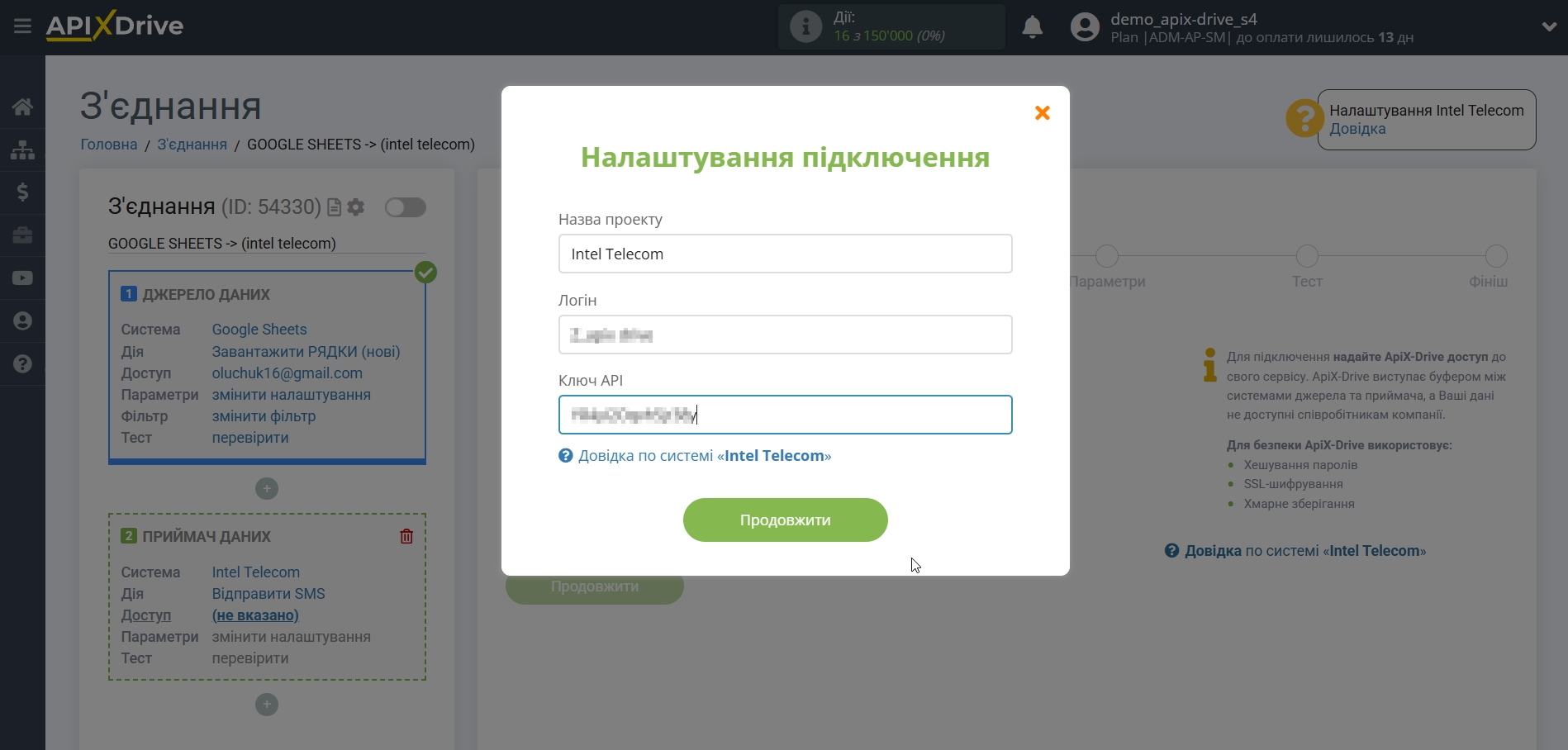Image resolution: width=1568 pixels, height=750 pixels.
Task: Click the (не вказано) access link
Action: tap(255, 615)
